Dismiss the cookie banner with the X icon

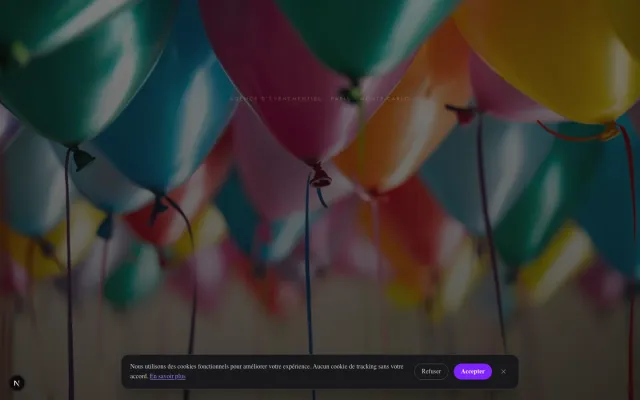[503, 371]
